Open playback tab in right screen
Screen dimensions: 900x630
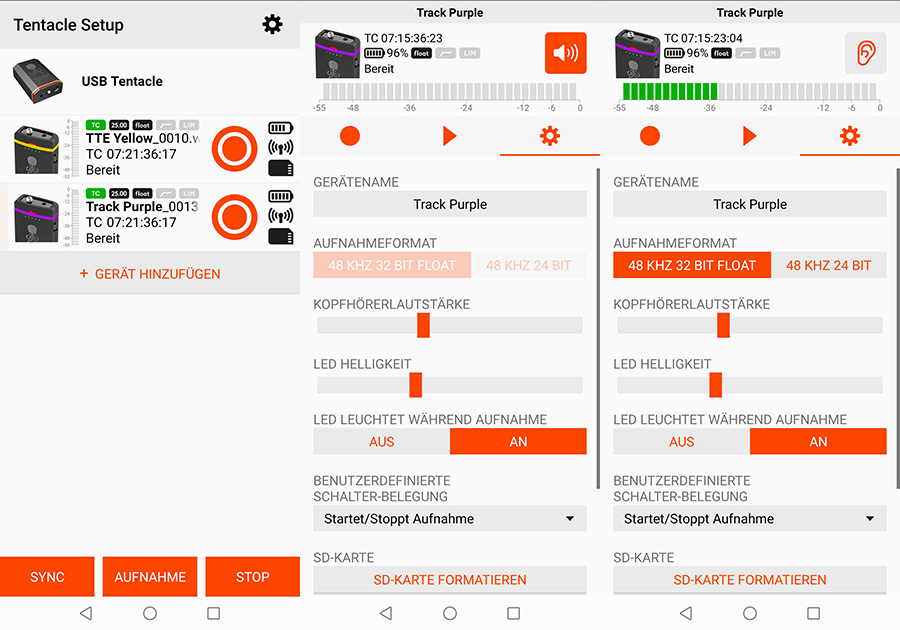click(x=750, y=136)
